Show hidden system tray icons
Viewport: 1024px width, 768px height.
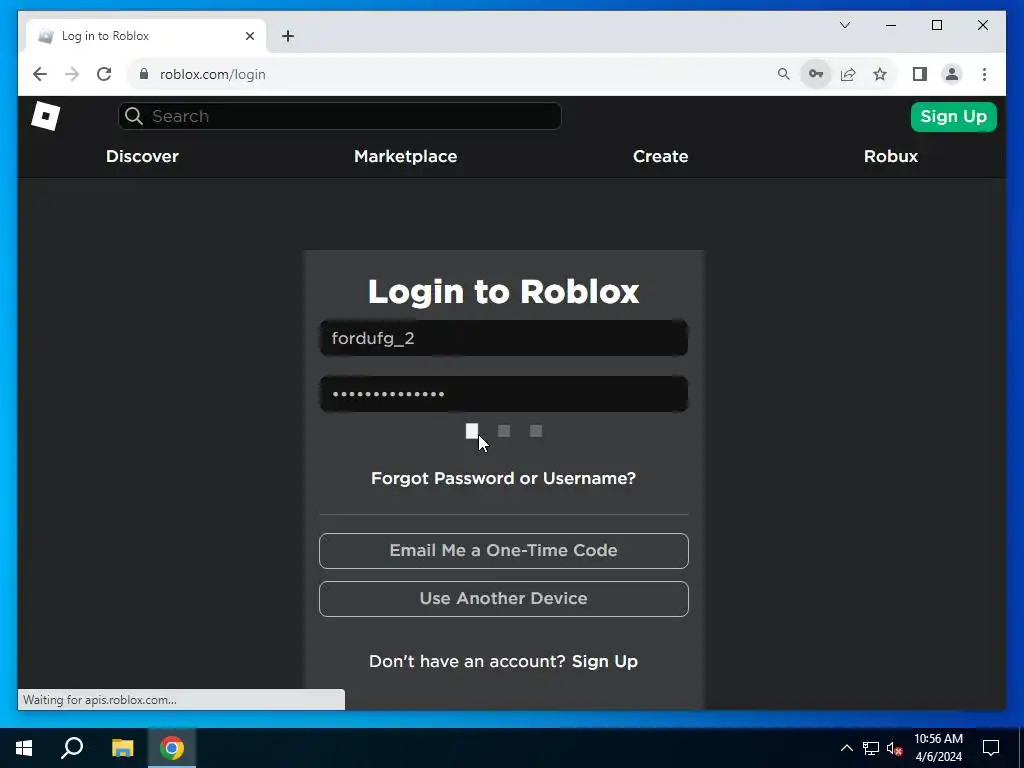pyautogui.click(x=846, y=748)
